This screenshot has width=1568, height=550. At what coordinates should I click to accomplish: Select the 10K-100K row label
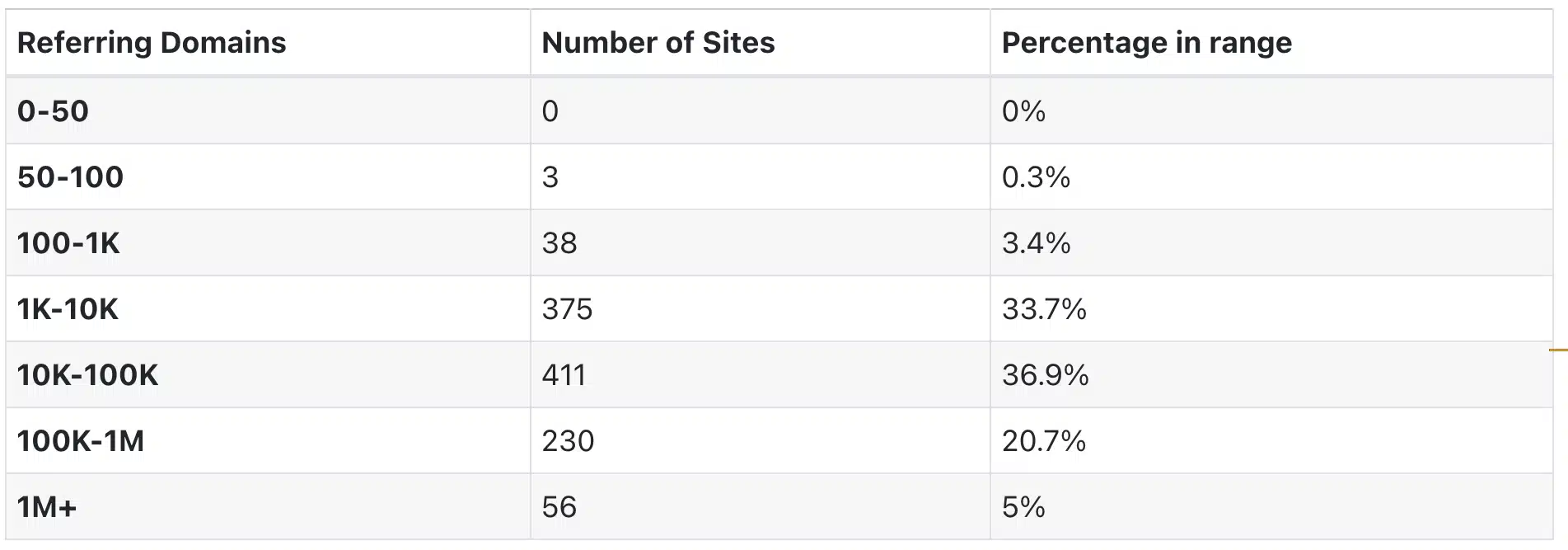coord(87,375)
